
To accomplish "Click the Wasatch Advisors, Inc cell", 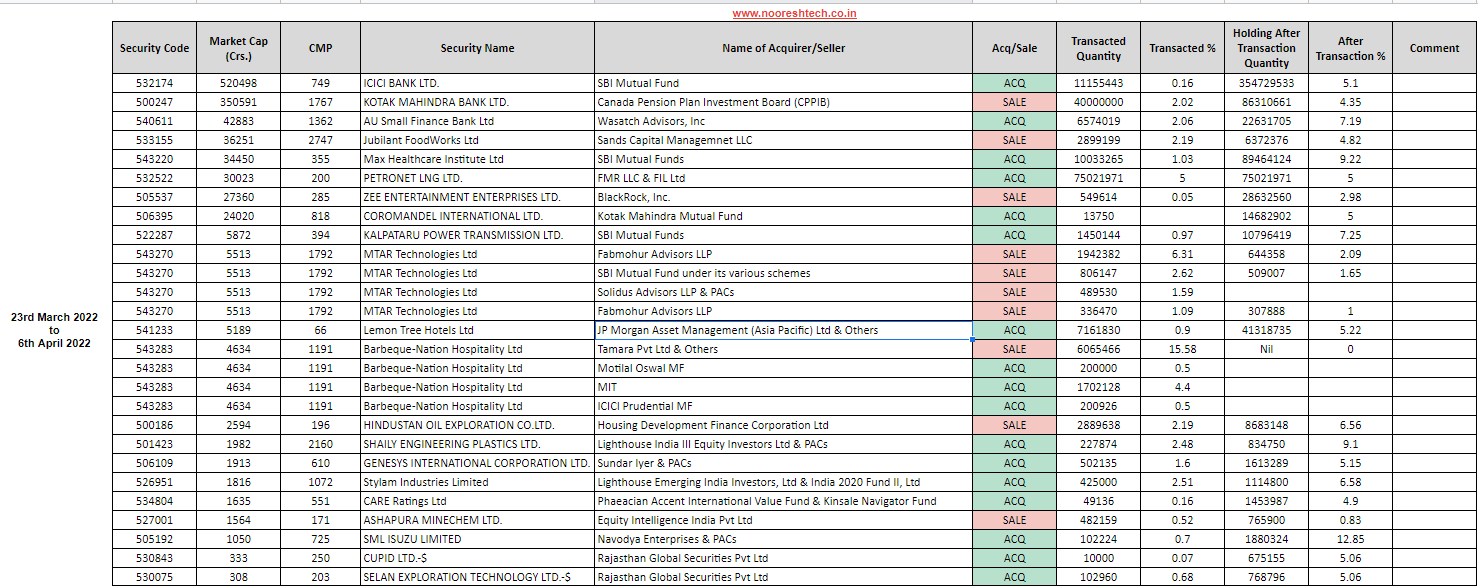I will coord(783,121).
